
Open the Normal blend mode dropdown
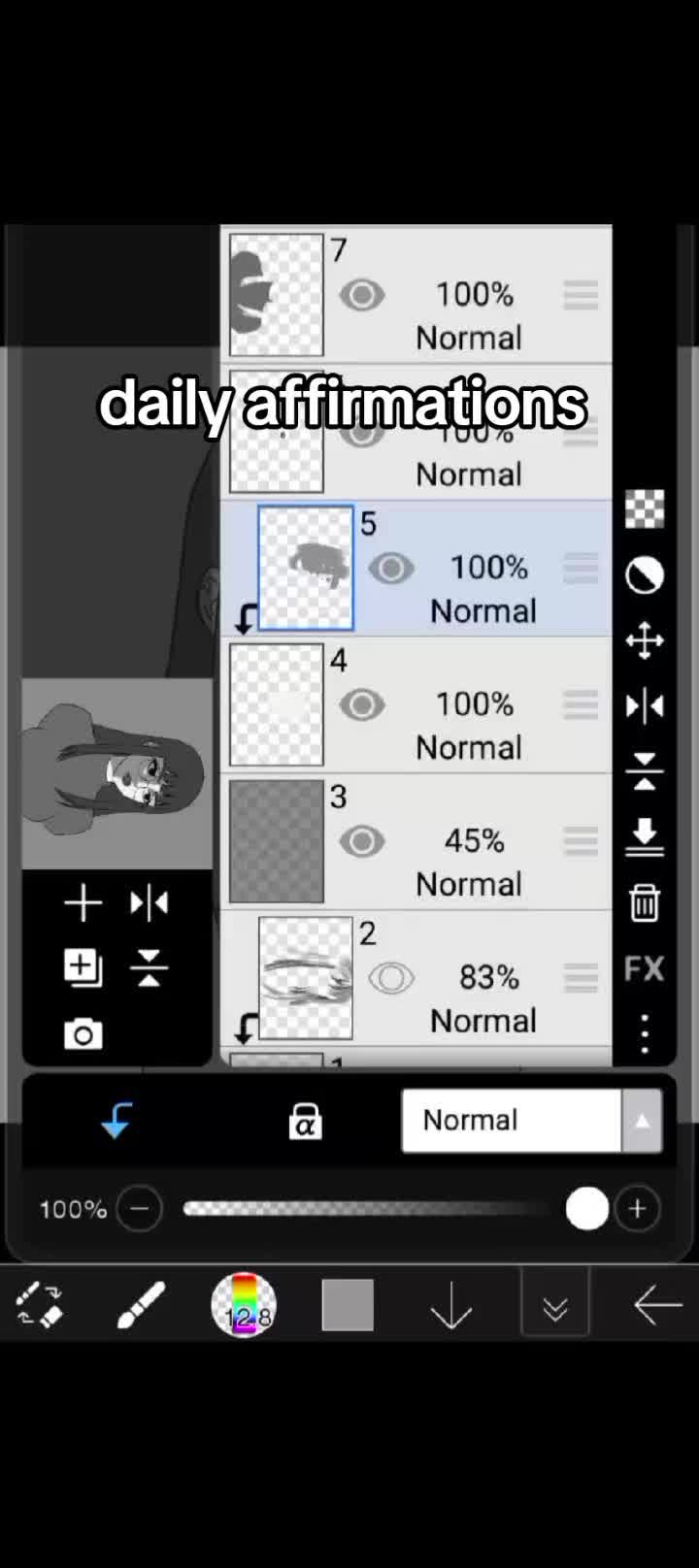pos(532,1121)
